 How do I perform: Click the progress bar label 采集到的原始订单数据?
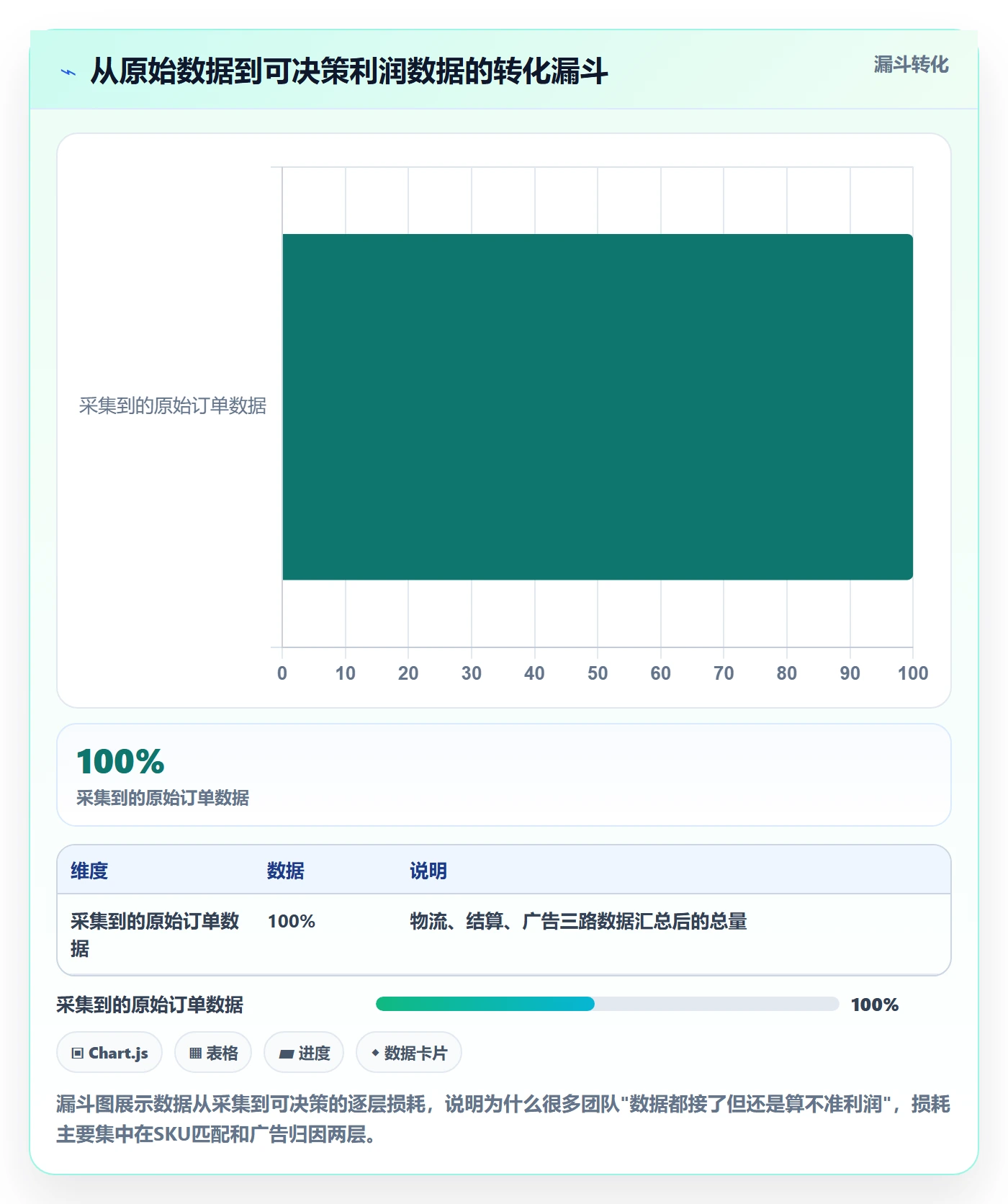click(x=150, y=1005)
